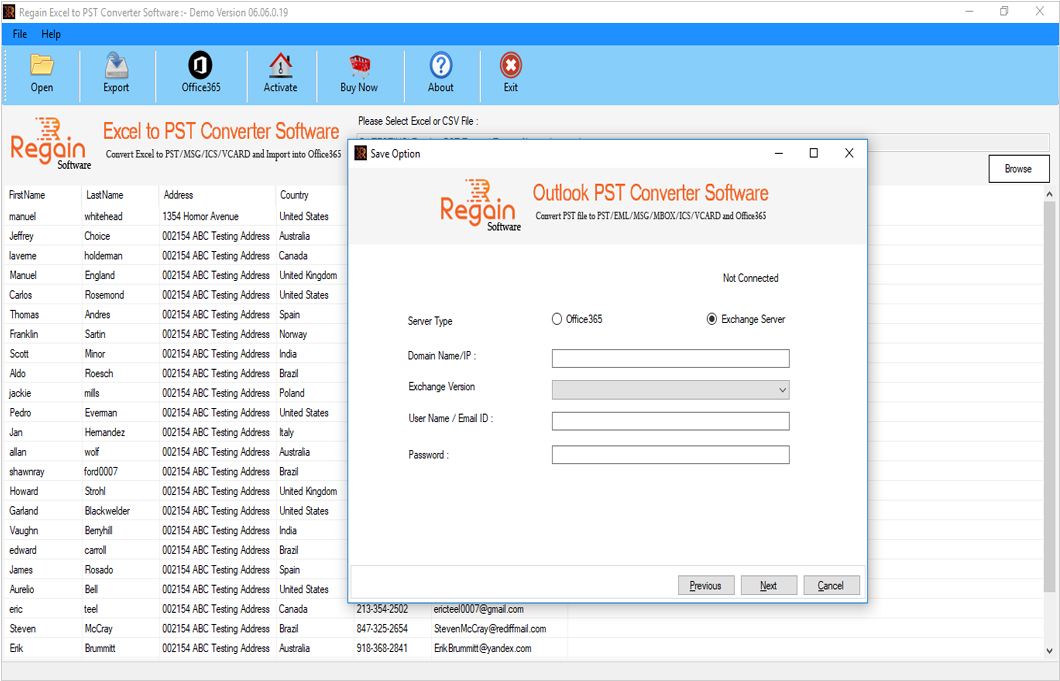
Task: Click the Regain Software logo in the dialog
Action: pos(480,207)
